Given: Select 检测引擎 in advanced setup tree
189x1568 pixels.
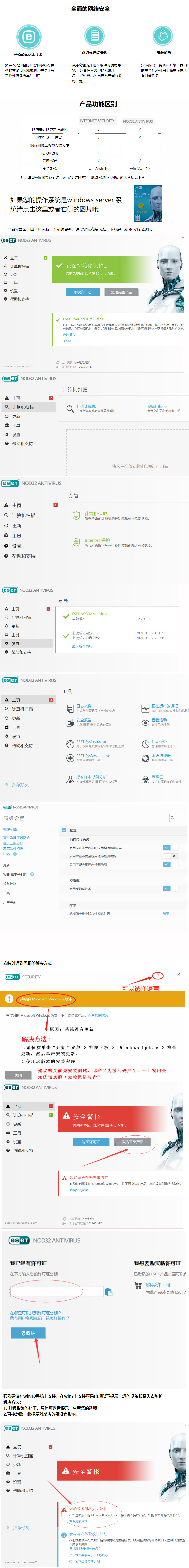Looking at the screenshot, I should pos(10,829).
